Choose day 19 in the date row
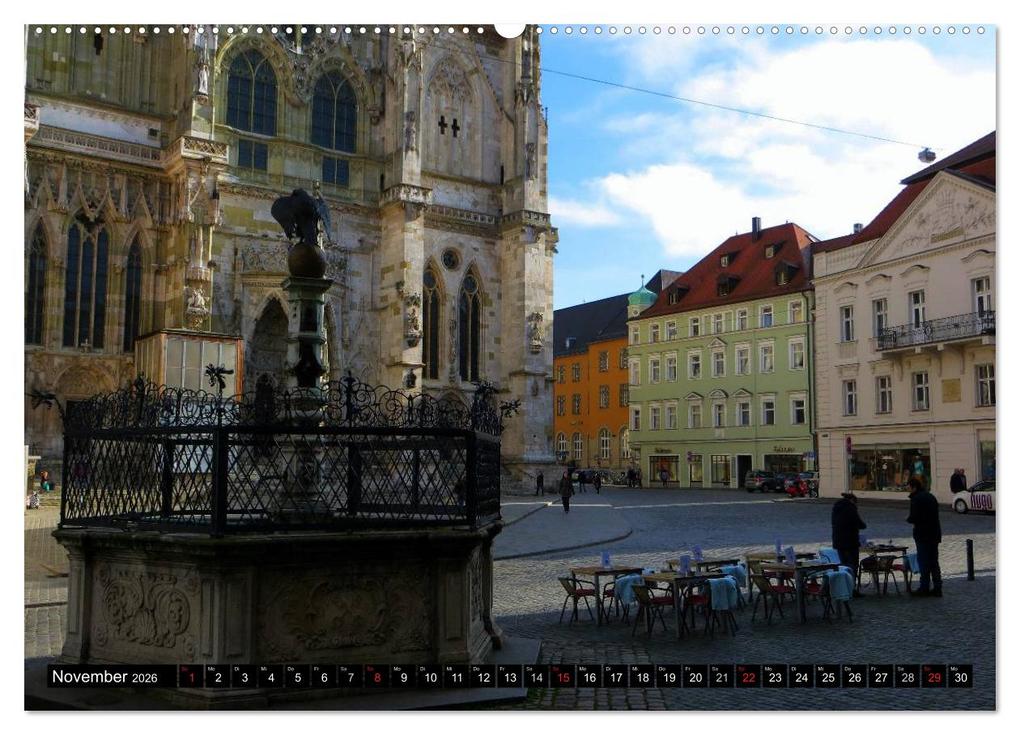Viewport: 1020px width, 735px height. [x=669, y=676]
